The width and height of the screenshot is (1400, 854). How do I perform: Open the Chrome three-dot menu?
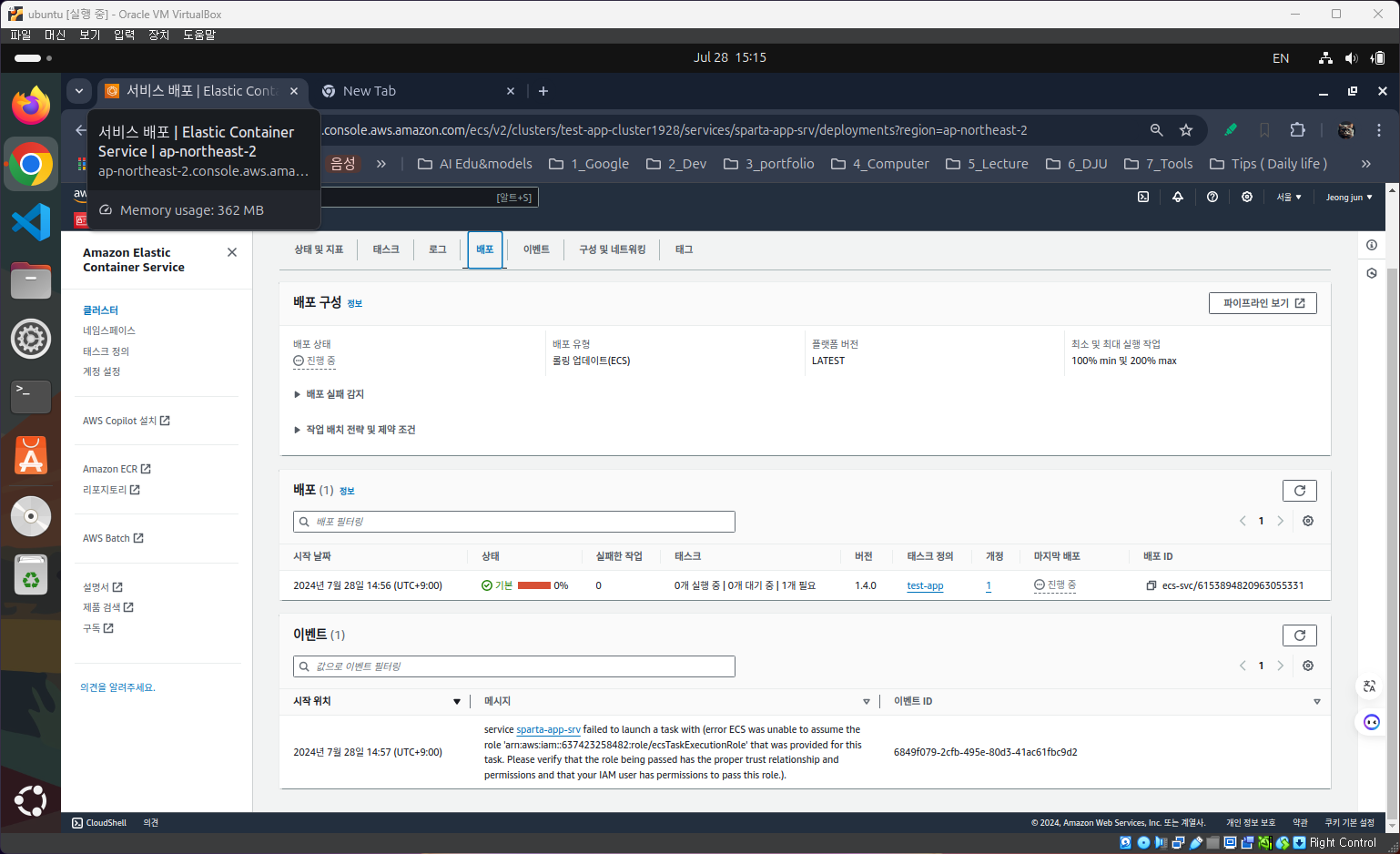point(1379,130)
